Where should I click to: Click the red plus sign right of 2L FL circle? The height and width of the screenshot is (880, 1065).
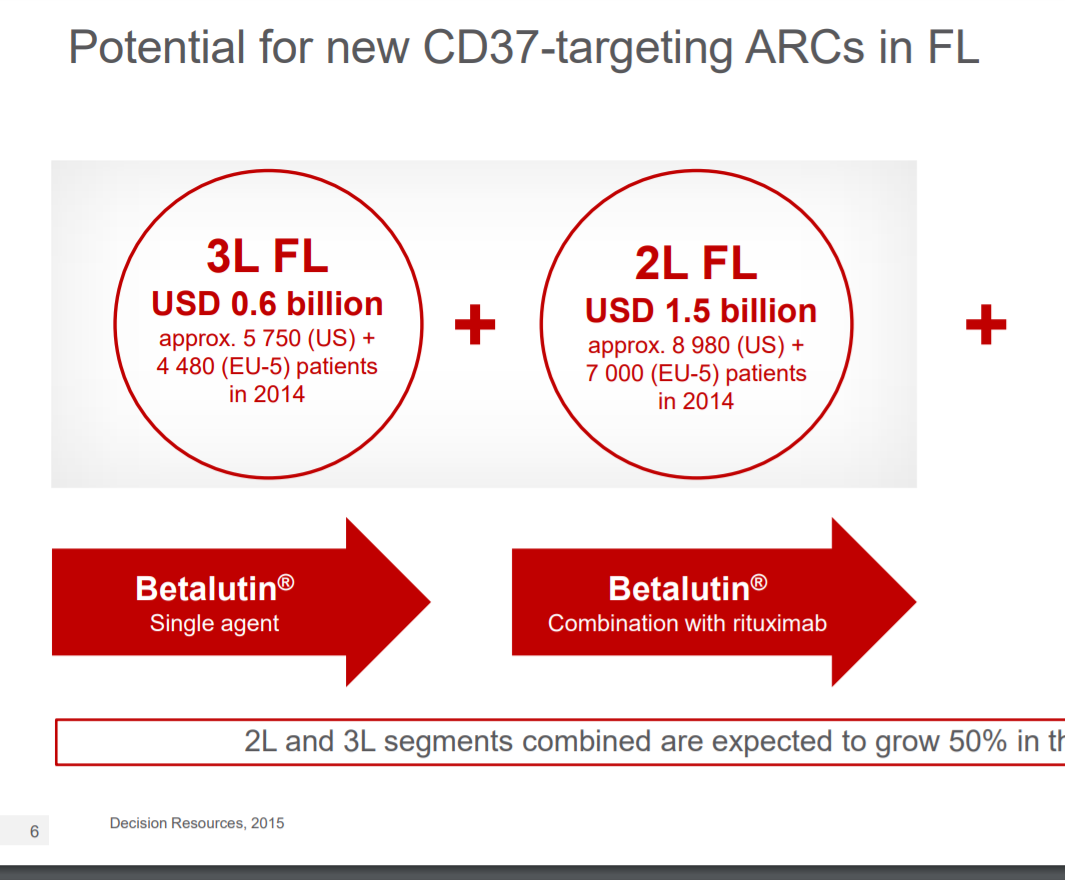986,324
